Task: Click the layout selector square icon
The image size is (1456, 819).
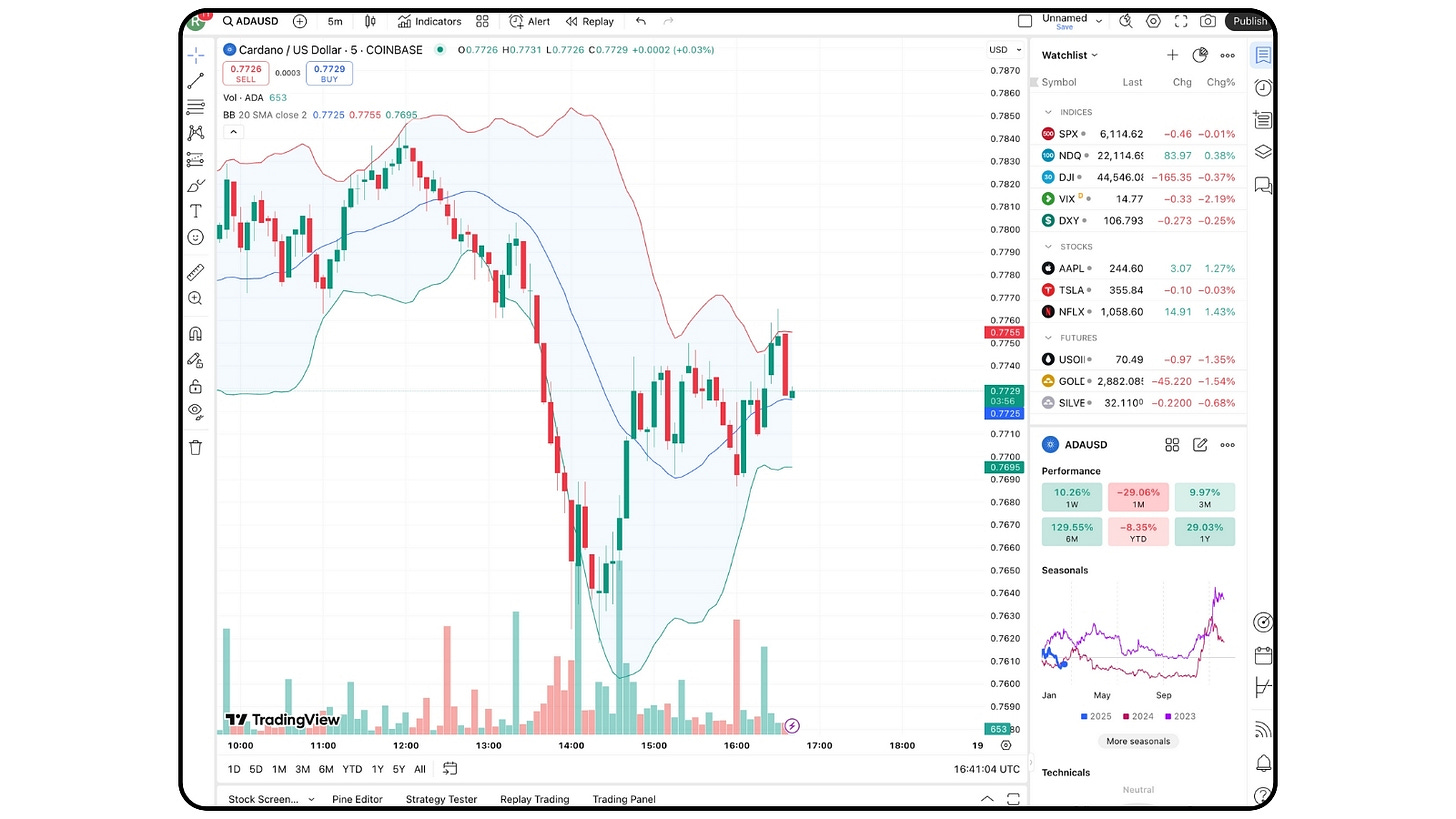Action: pos(1025,21)
